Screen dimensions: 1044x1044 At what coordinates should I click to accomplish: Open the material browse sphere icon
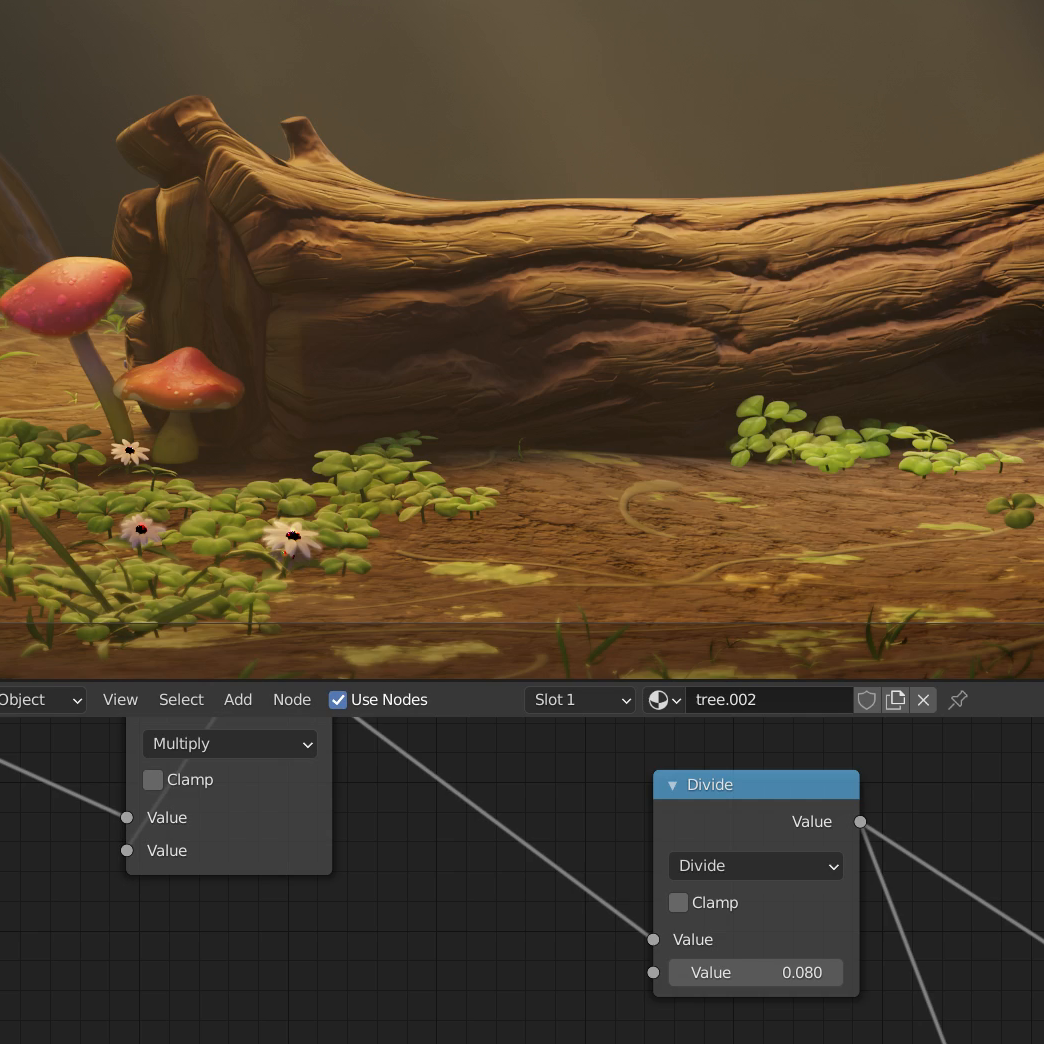point(664,700)
